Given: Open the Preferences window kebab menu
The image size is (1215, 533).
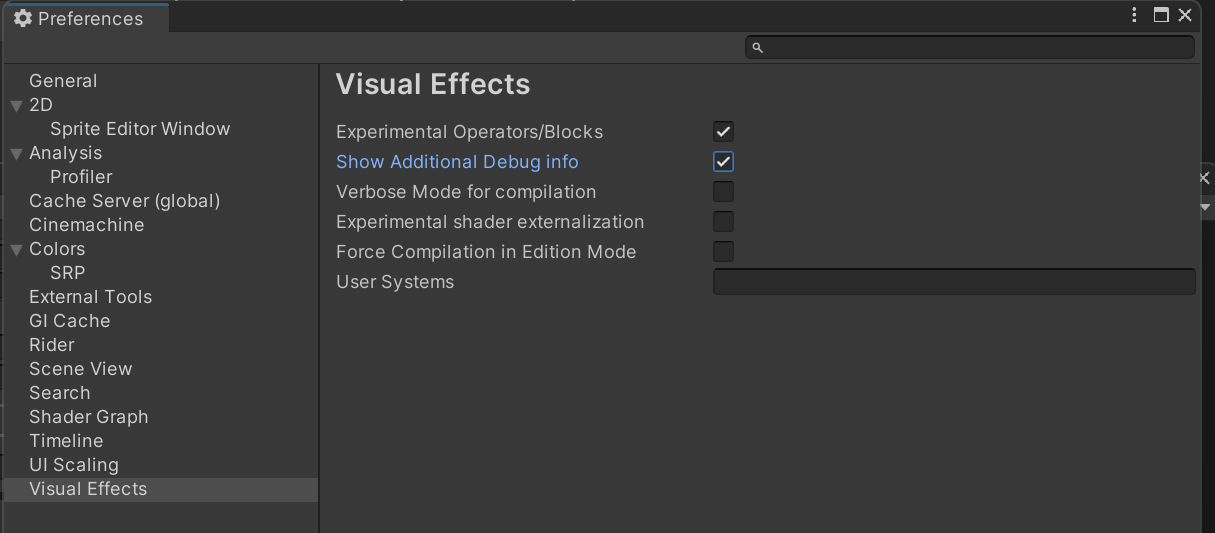Looking at the screenshot, I should tap(1135, 15).
